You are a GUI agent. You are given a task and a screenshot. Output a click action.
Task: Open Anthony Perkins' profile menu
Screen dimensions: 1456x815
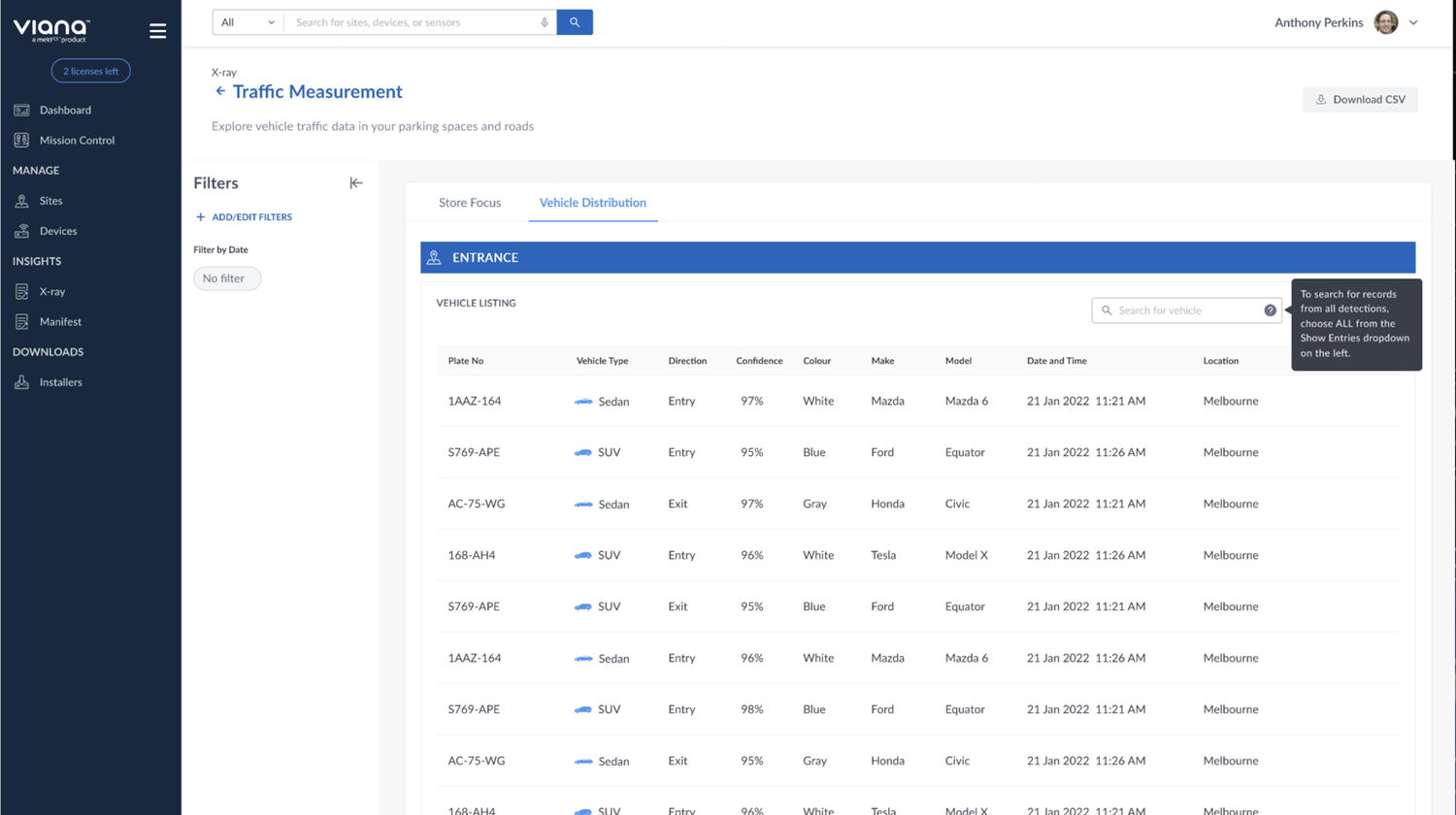click(1347, 21)
